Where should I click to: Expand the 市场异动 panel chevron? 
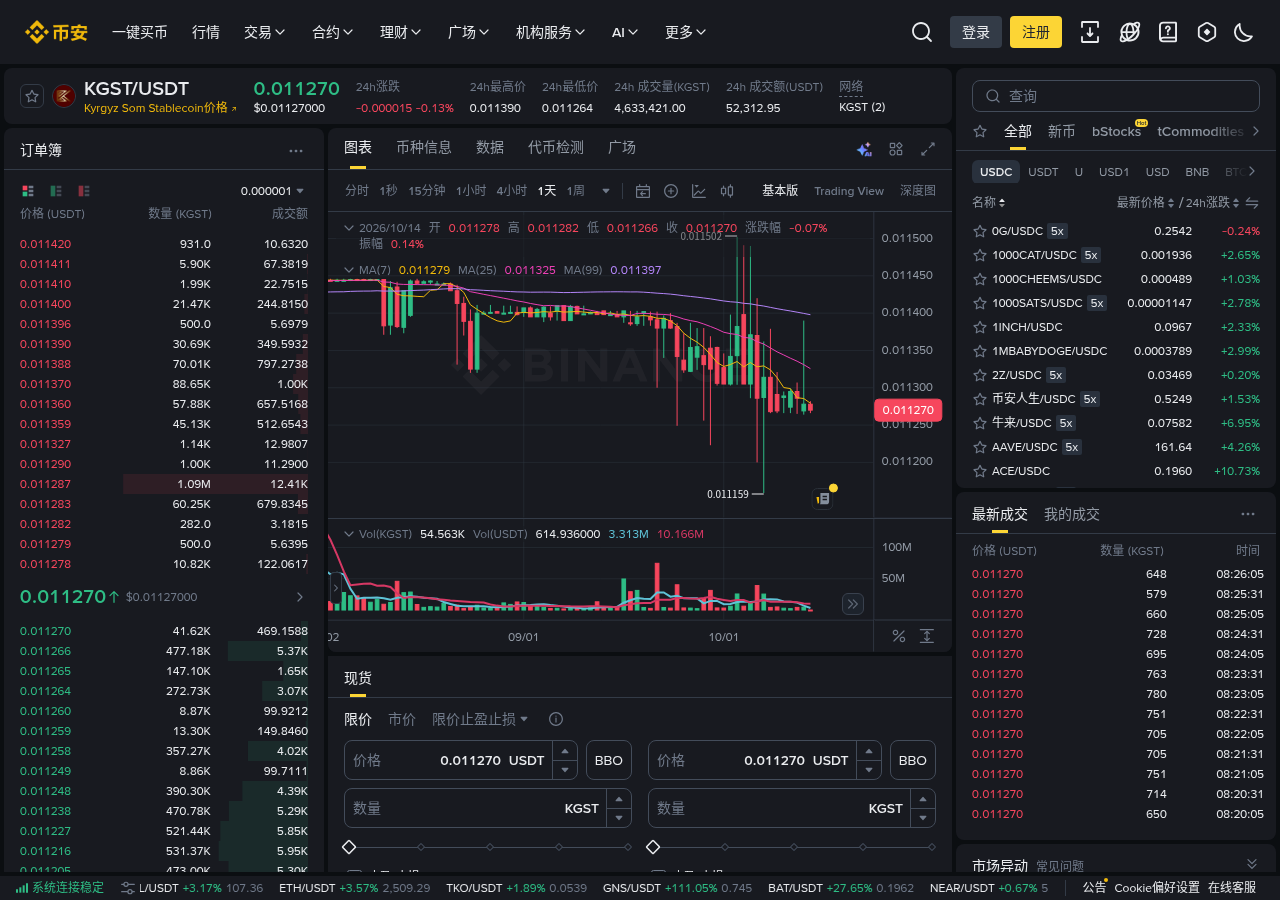click(1251, 864)
